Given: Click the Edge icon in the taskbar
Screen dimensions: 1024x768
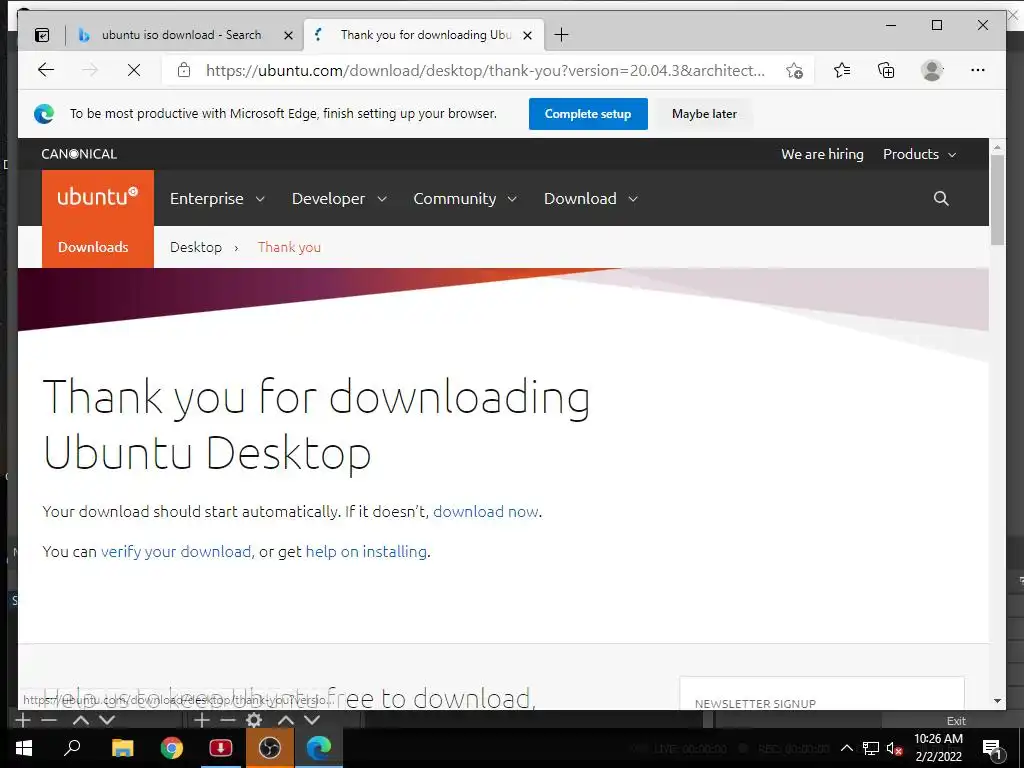Looking at the screenshot, I should pyautogui.click(x=319, y=748).
